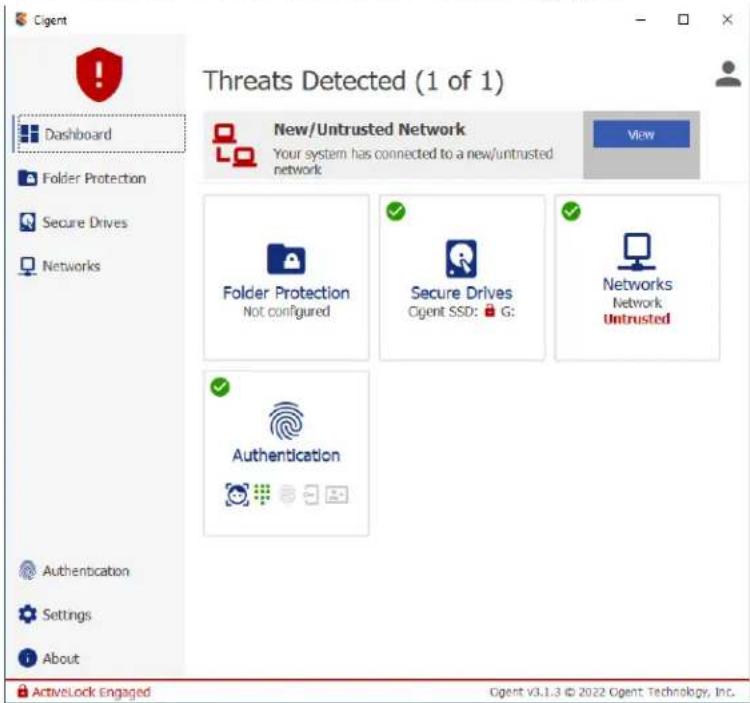
Task: Click green checkmark on Networks card
Action: (x=571, y=211)
